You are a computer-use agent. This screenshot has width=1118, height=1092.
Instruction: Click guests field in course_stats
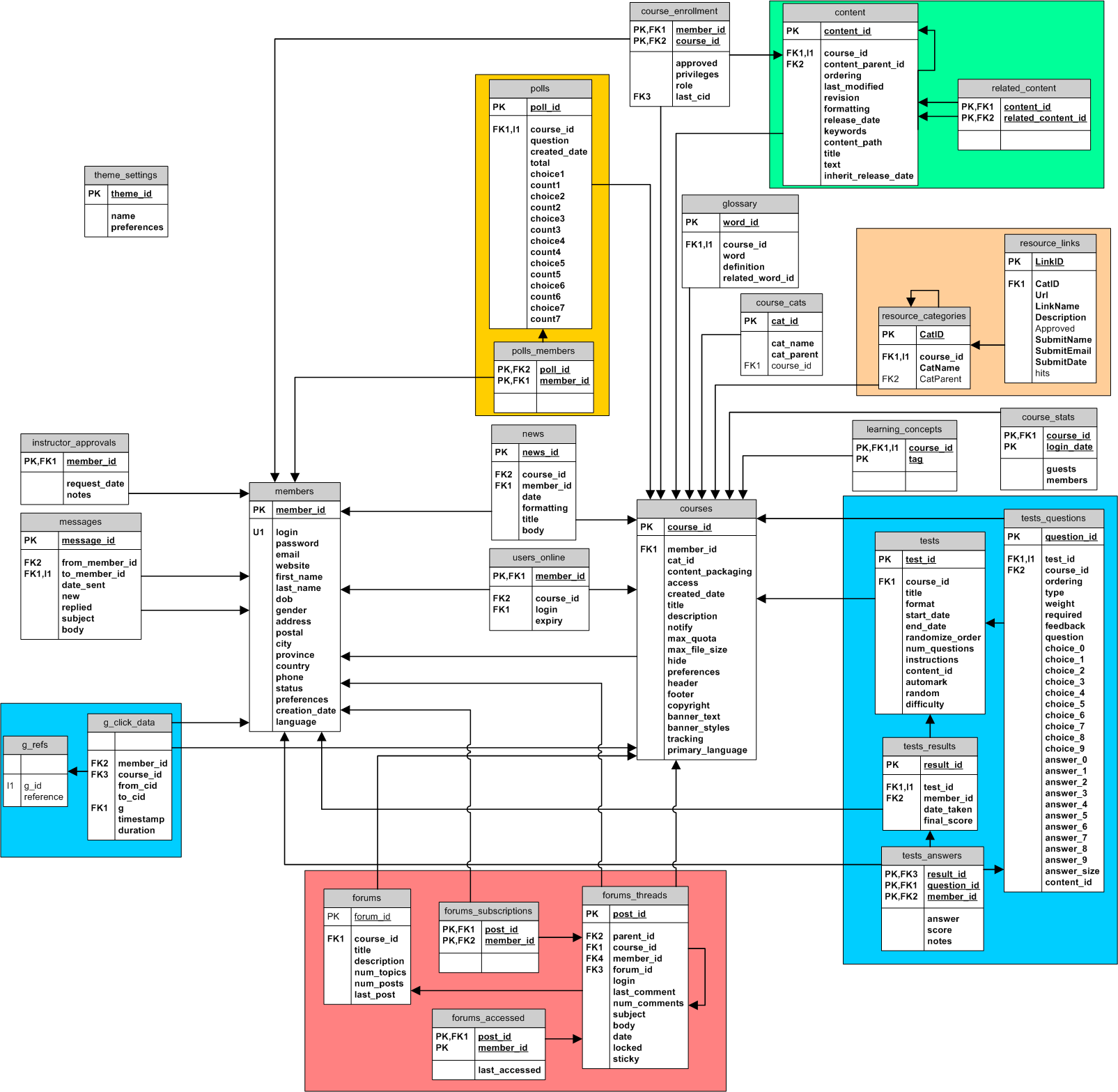pyautogui.click(x=1061, y=470)
